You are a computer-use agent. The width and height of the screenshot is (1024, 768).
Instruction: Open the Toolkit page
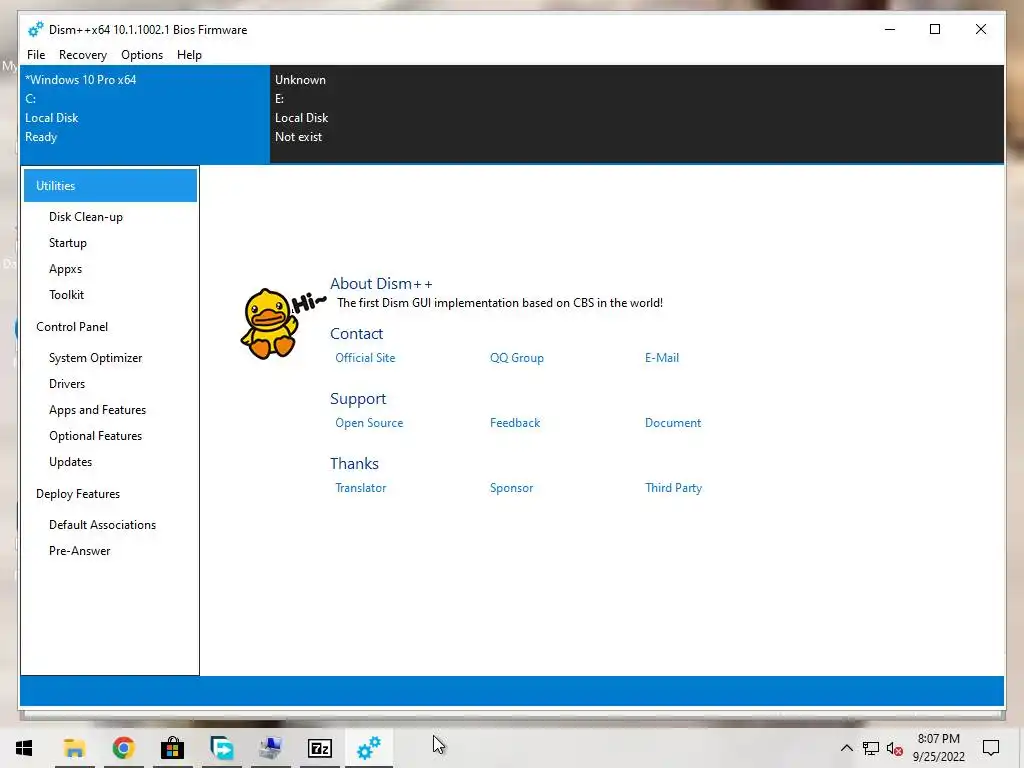(x=67, y=295)
